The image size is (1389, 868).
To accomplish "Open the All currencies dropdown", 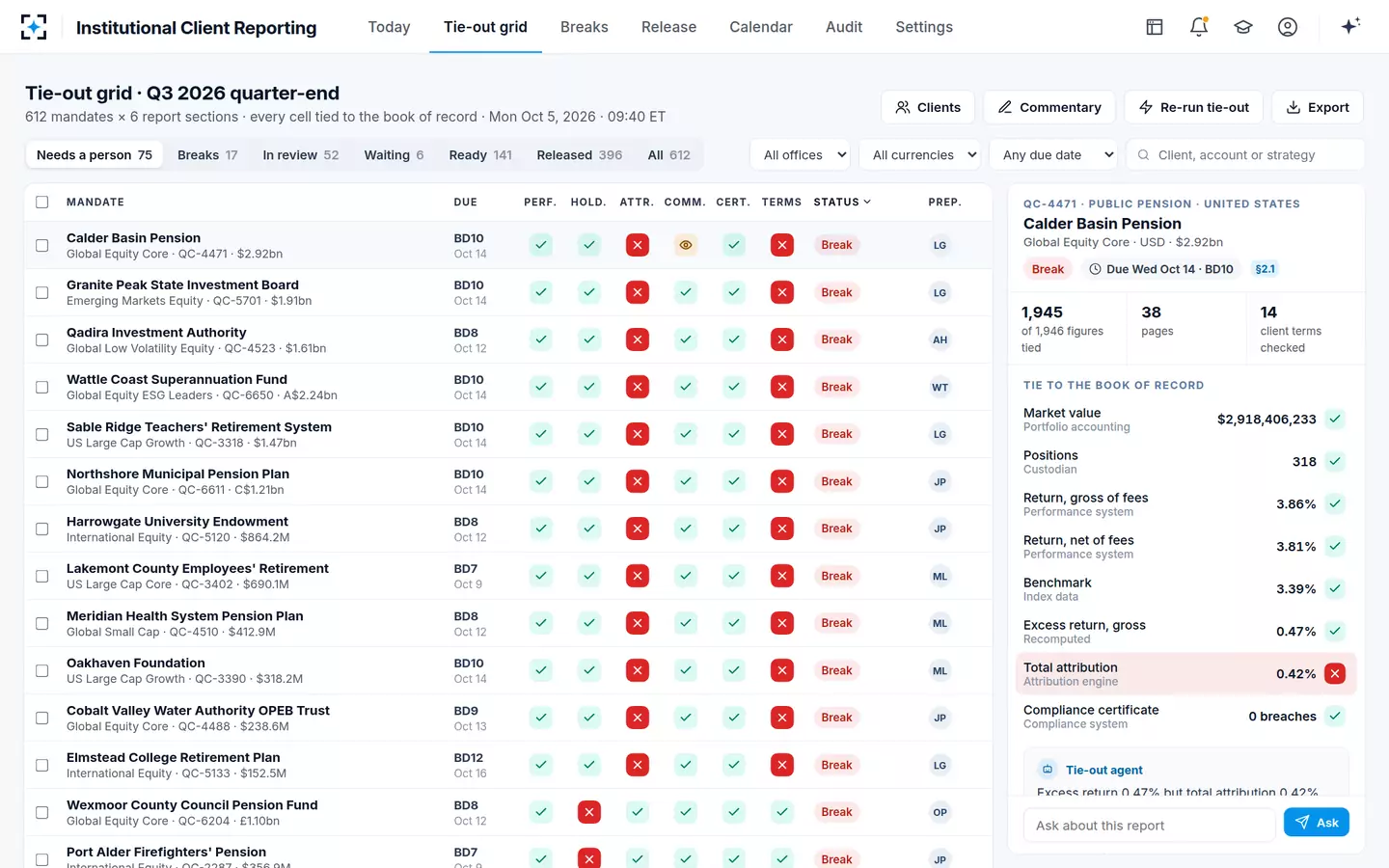I will (x=921, y=155).
